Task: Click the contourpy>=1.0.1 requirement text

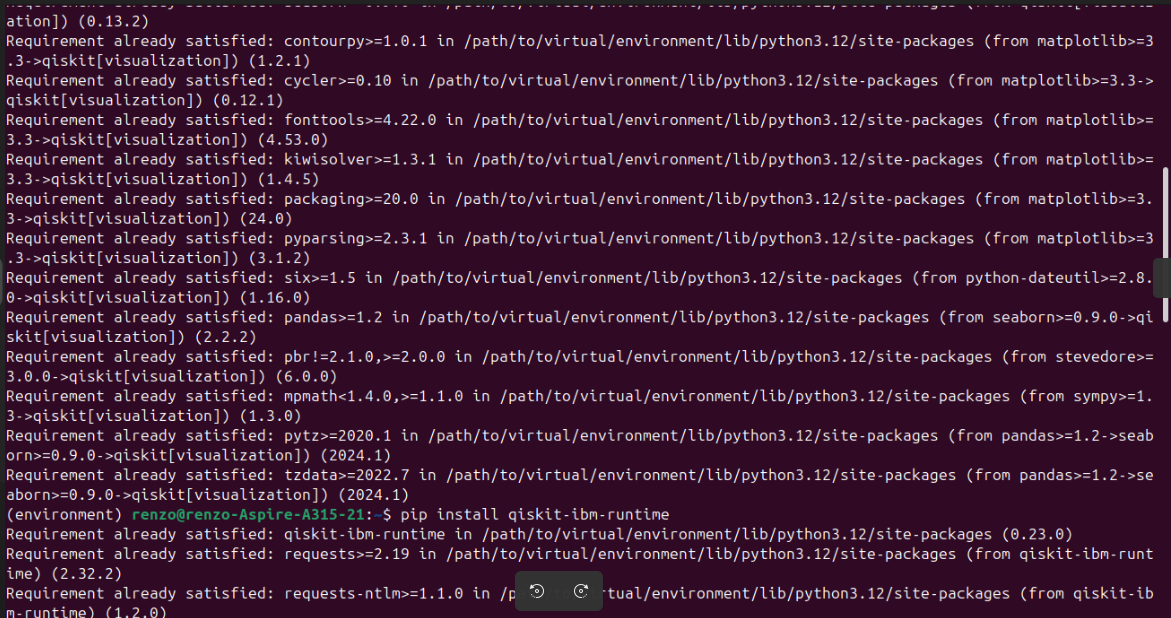Action: [x=355, y=41]
